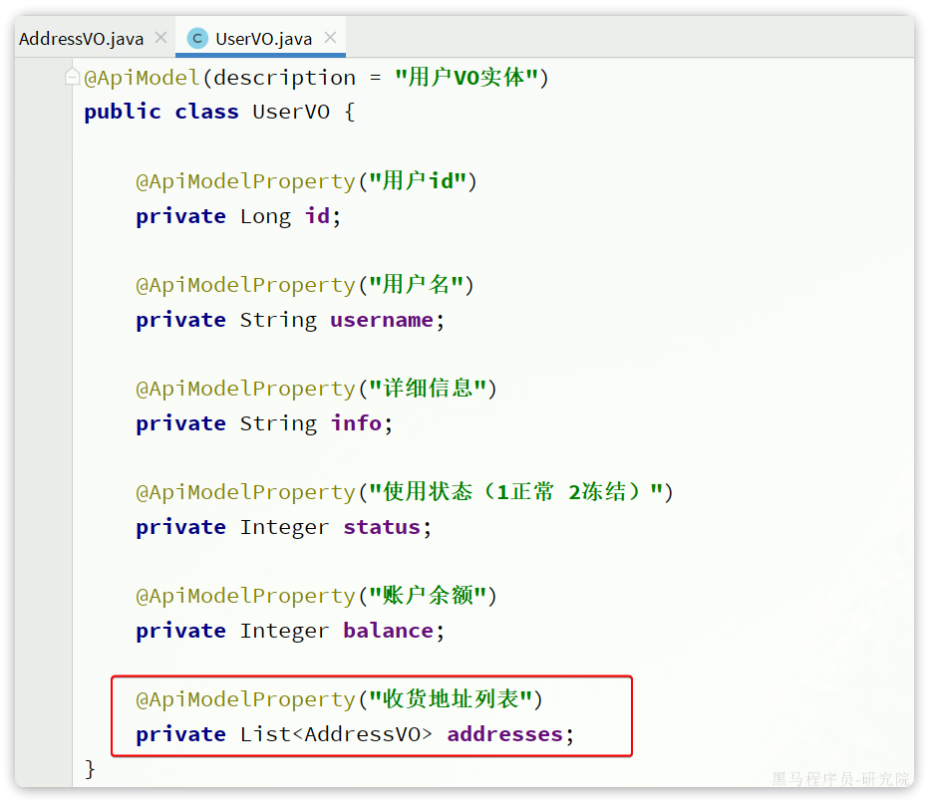Click the class icon on UserVO.java tab
Viewport: 929px width, 804px height.
pyautogui.click(x=197, y=39)
